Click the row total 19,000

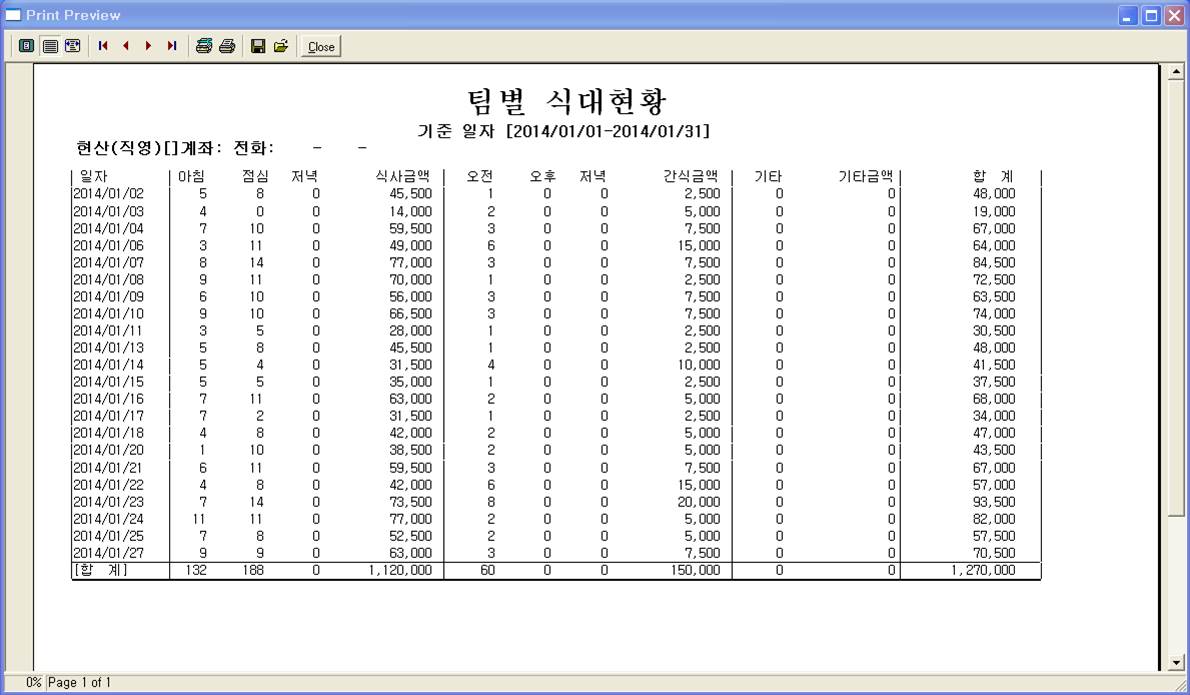[994, 212]
